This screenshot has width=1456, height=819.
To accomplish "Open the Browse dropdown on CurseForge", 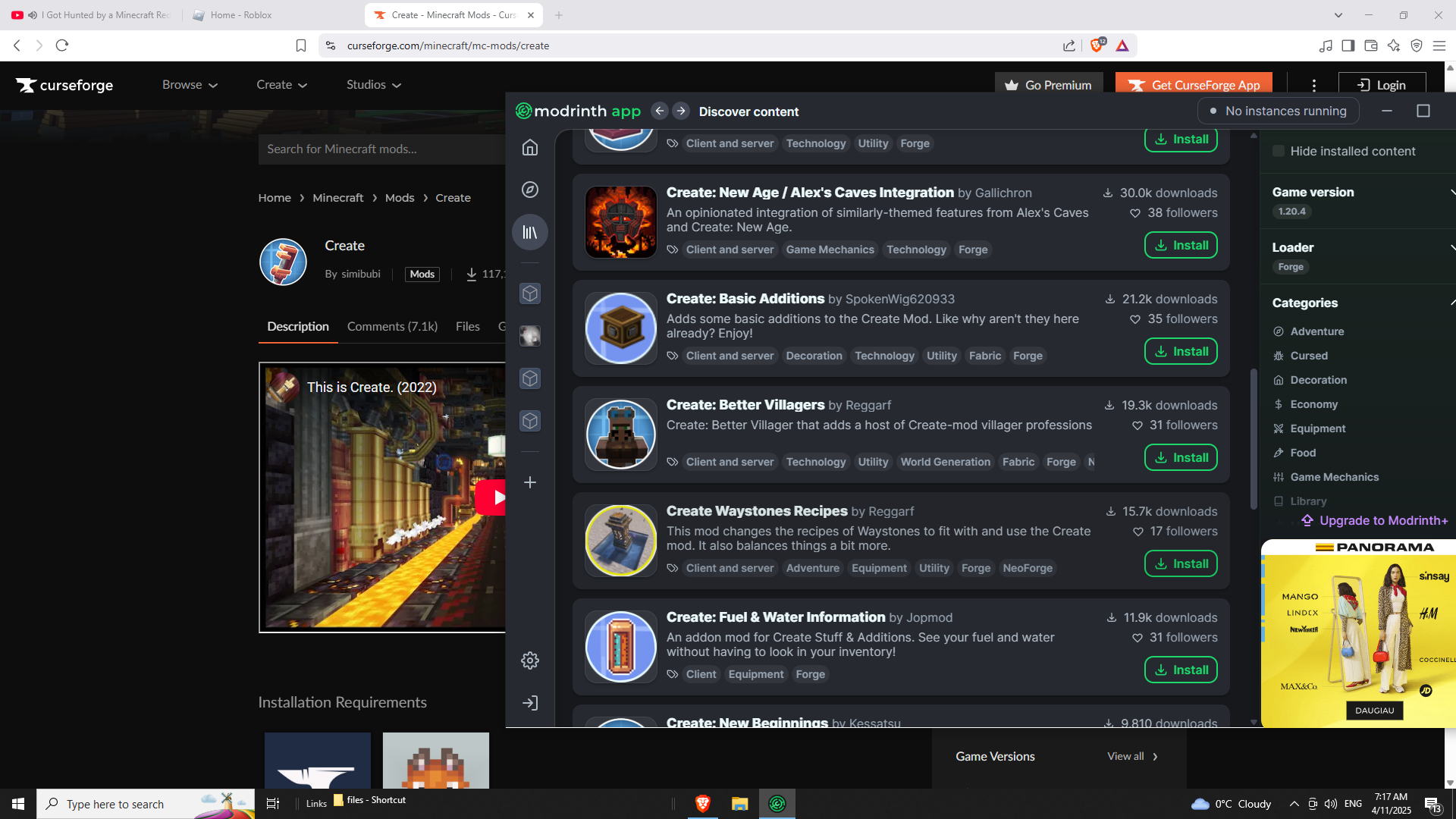I will click(190, 85).
